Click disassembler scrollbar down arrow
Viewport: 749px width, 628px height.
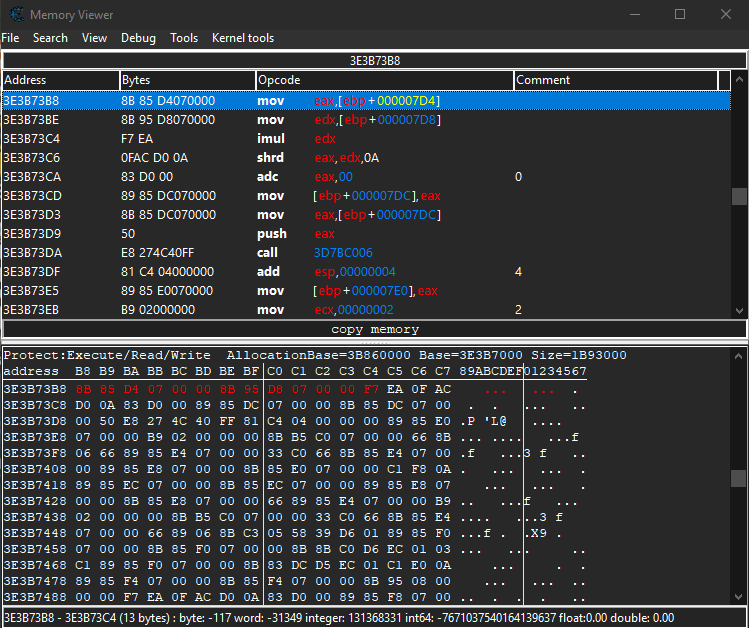pos(739,311)
